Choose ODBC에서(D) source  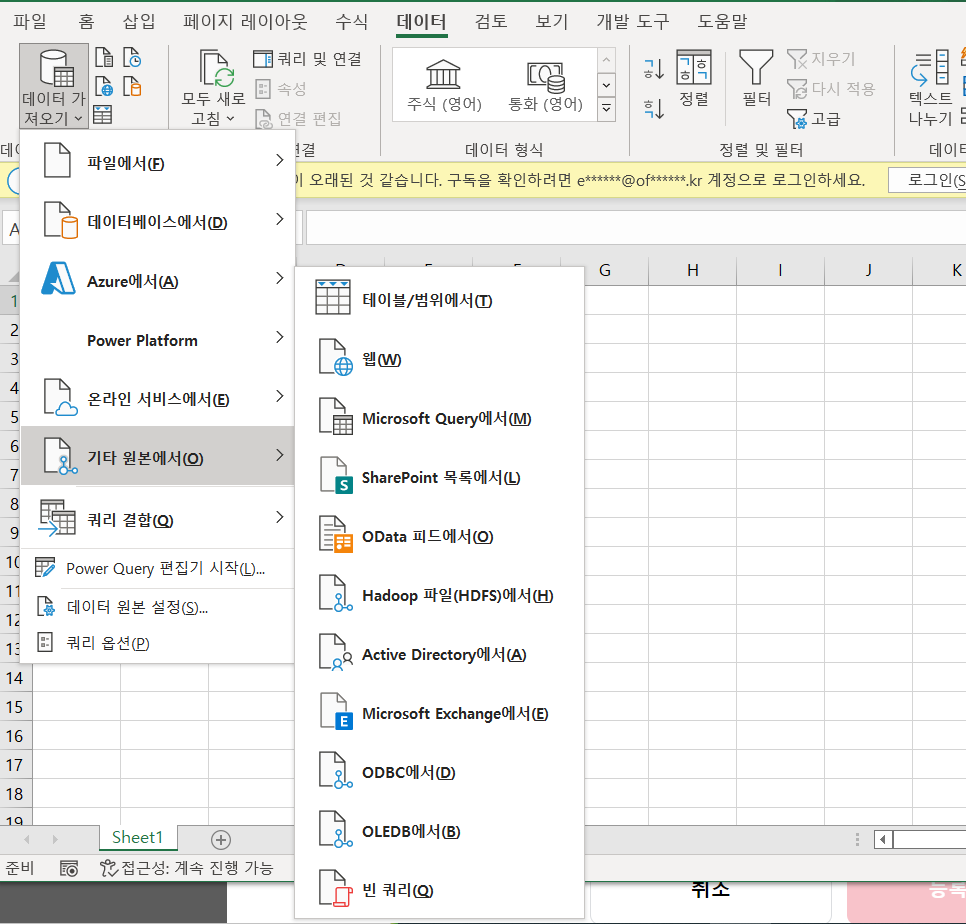(x=439, y=772)
